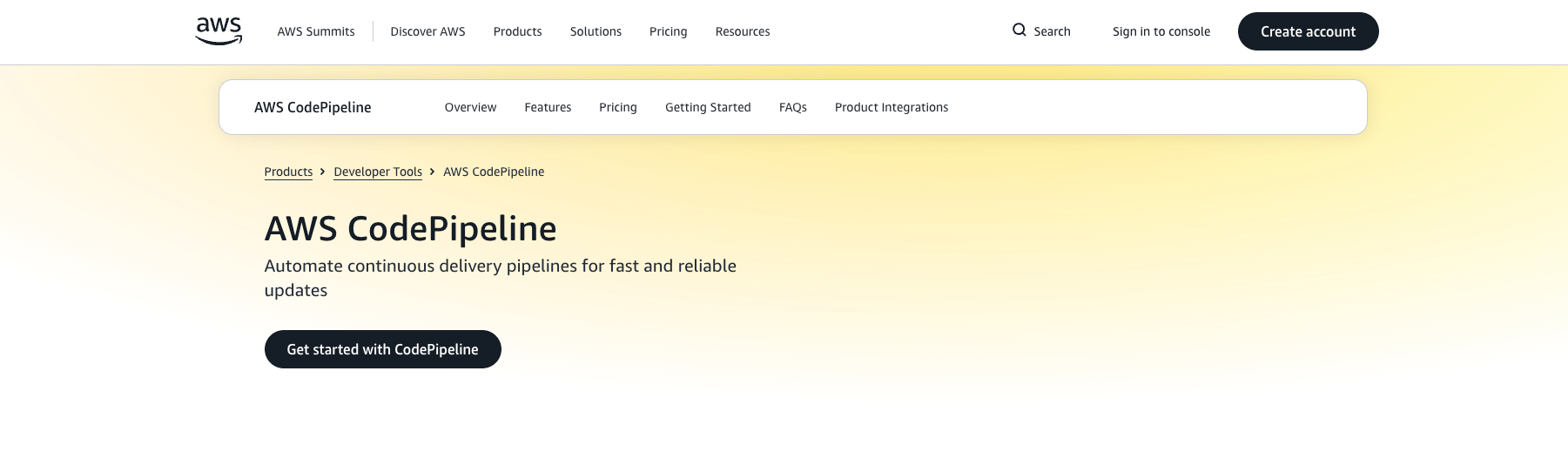Click AWS CodePipeline breadcrumb text
The width and height of the screenshot is (1568, 452).
coord(494,172)
